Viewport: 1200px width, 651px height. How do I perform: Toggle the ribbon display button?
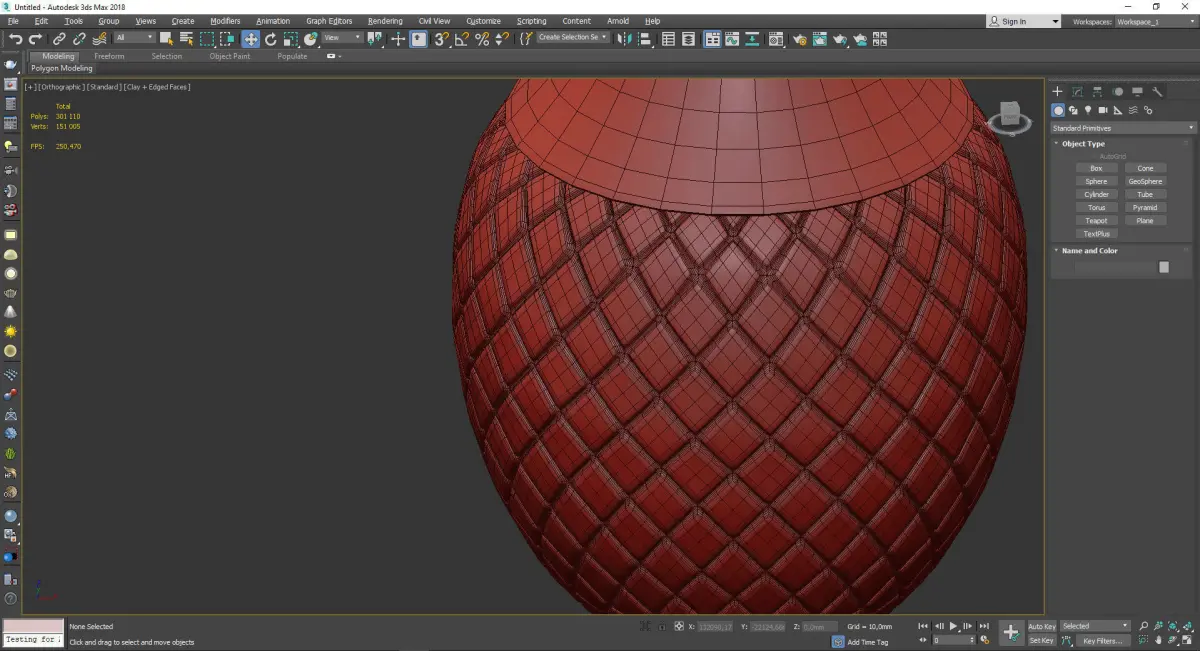click(710, 39)
